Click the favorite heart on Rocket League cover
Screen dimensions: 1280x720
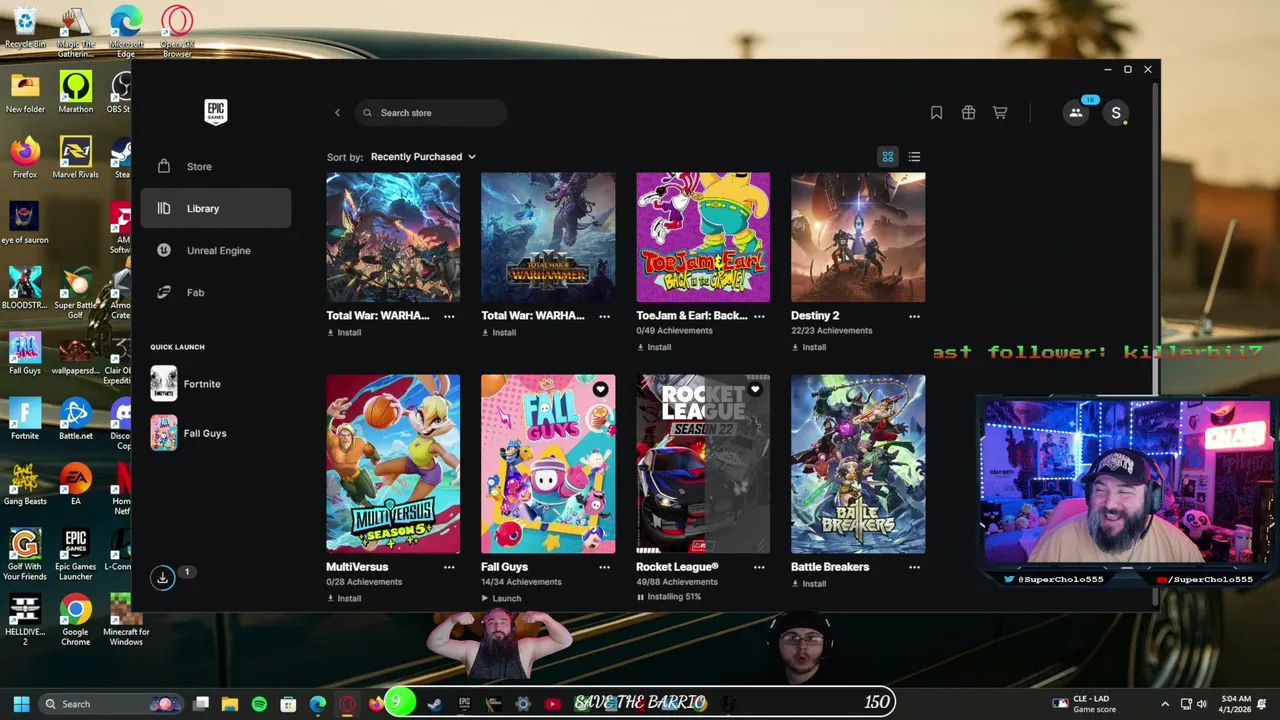pos(755,390)
